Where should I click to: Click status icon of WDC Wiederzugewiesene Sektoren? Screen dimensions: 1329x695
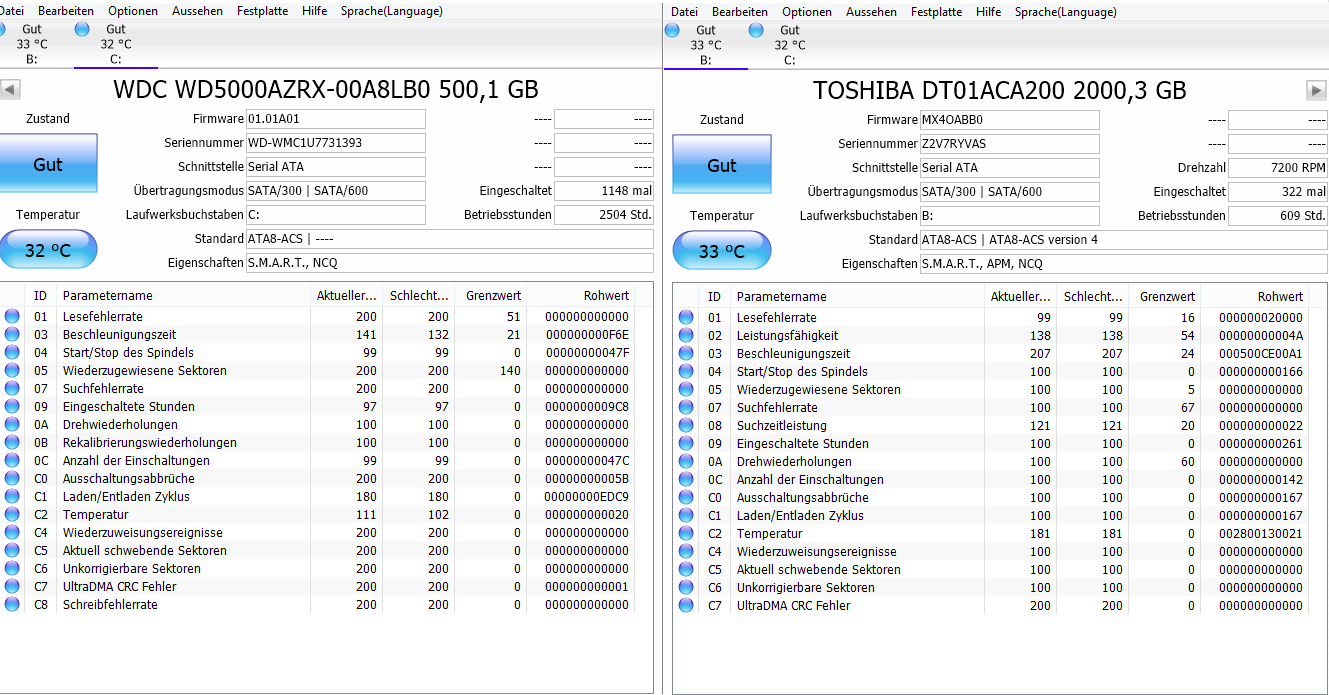point(12,370)
